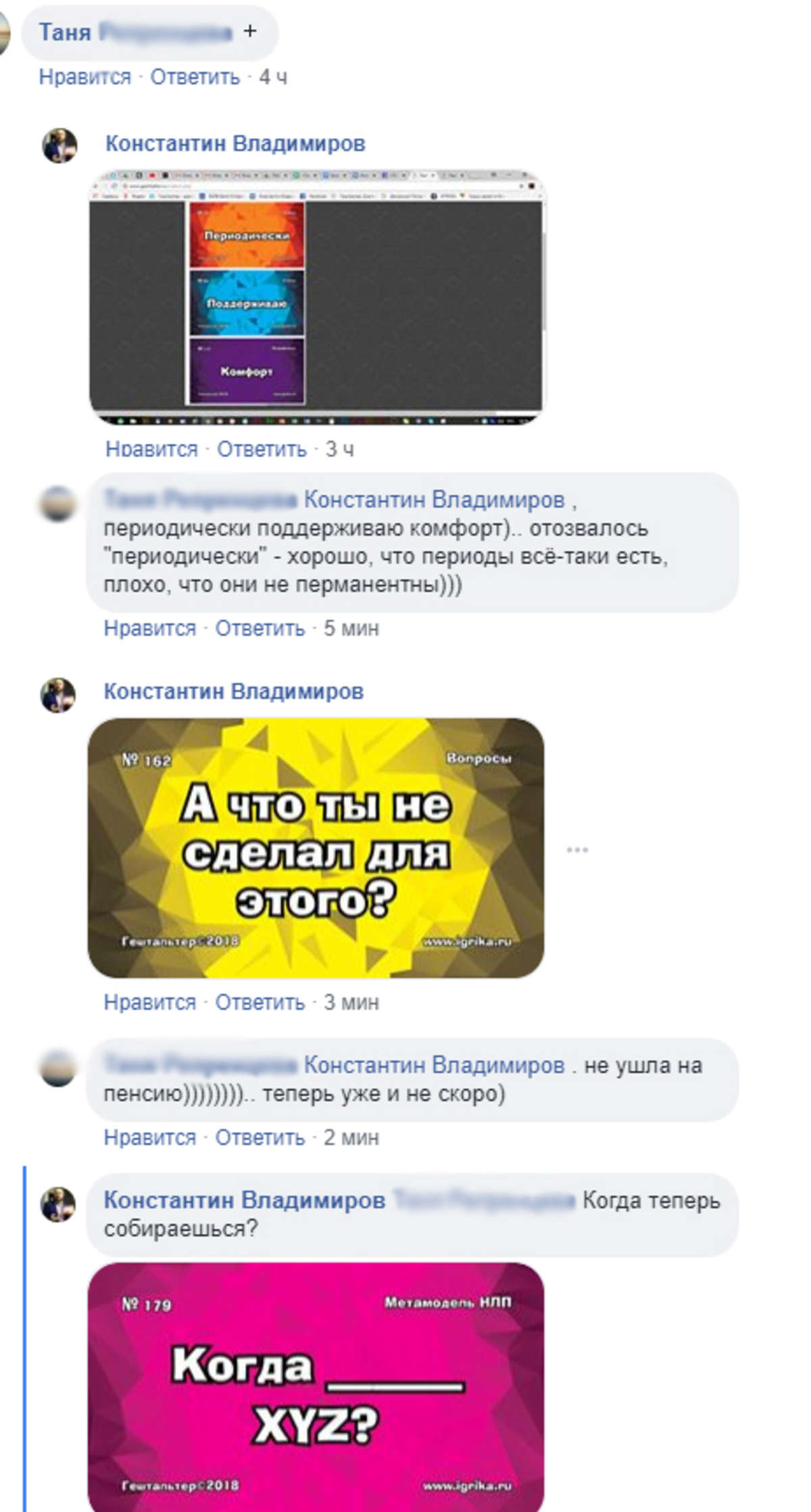Click the 5 мин timestamp
811x1512 pixels.
351,628
